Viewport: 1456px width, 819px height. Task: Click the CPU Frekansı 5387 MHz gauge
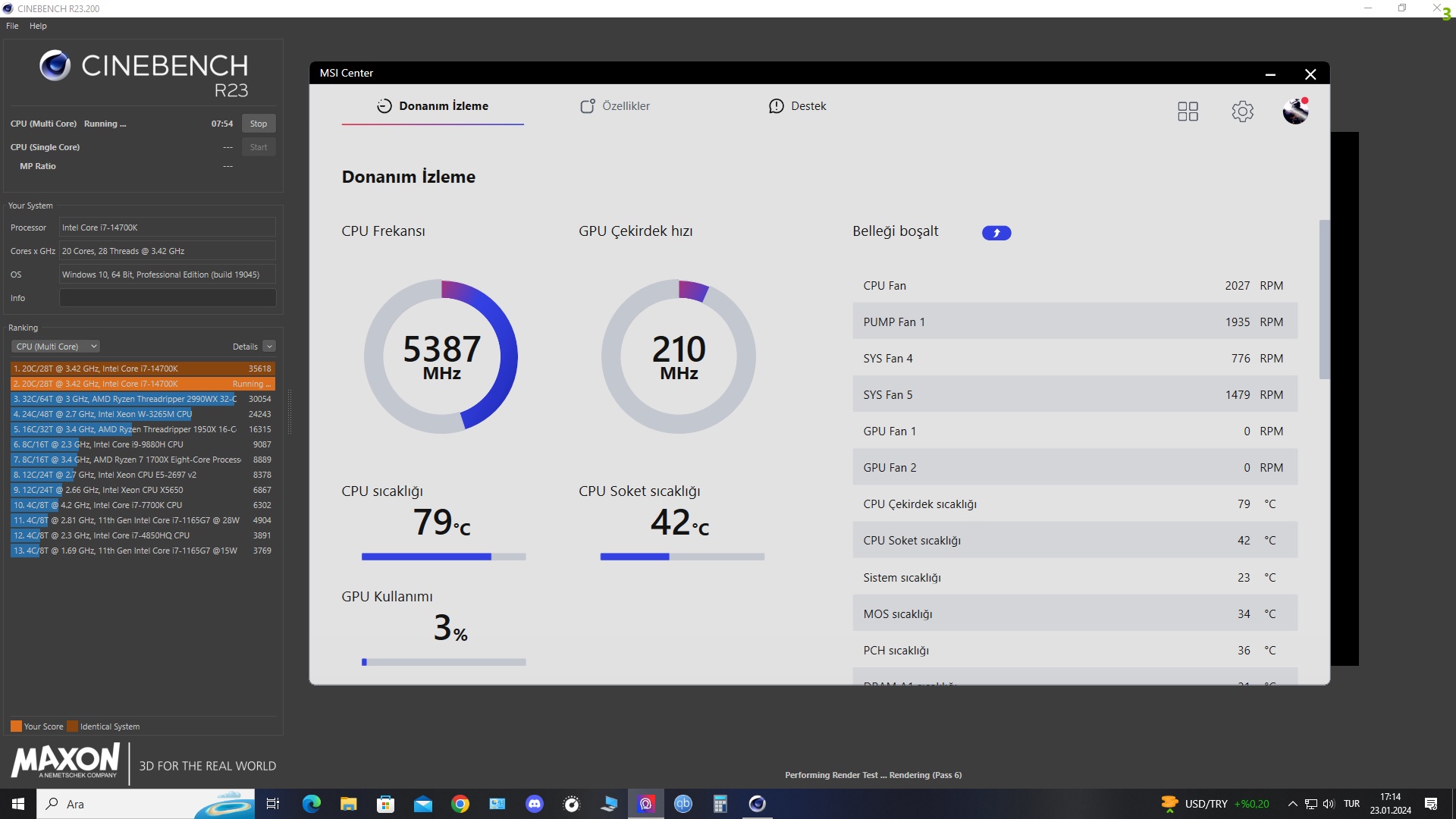(x=441, y=356)
